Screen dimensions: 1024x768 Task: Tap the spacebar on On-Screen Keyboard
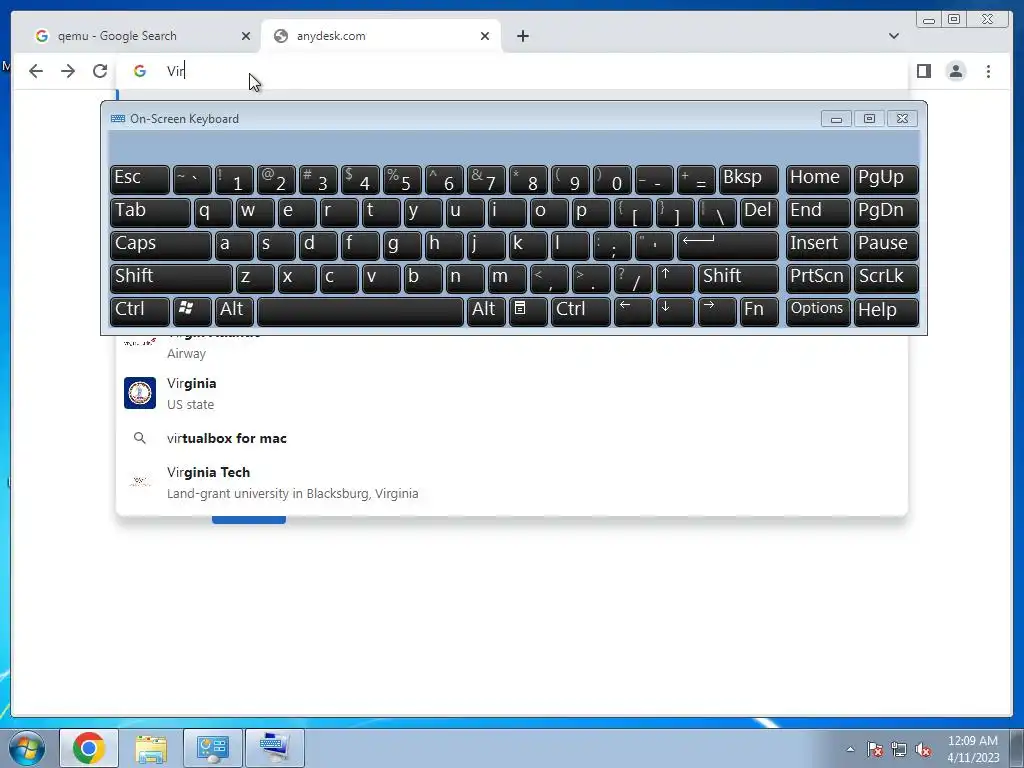[360, 311]
